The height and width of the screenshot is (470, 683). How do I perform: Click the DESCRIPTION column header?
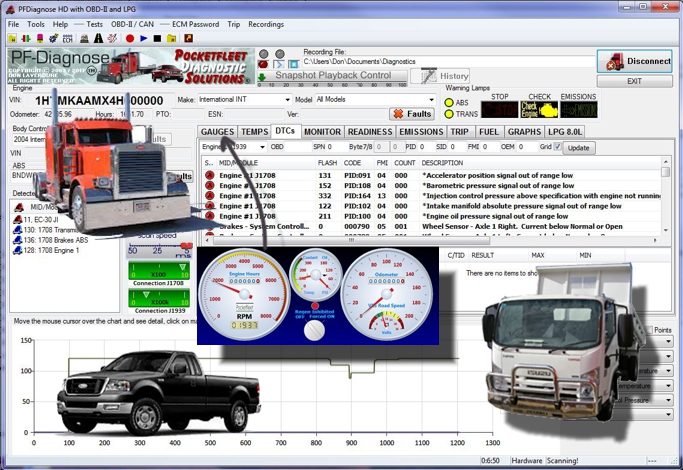442,163
